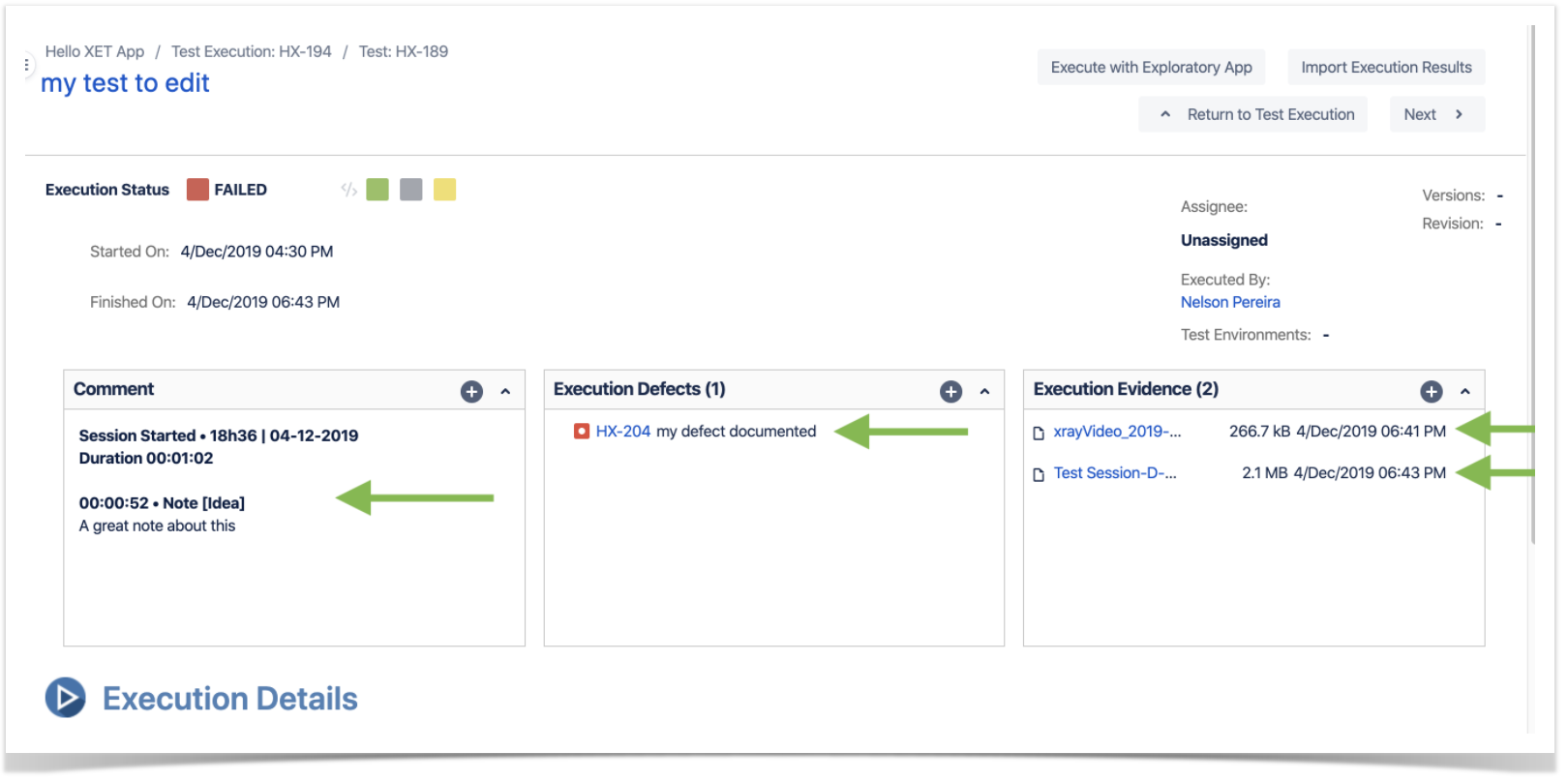The image size is (1568, 781).
Task: Click 'my defect documented' summary text
Action: click(737, 432)
